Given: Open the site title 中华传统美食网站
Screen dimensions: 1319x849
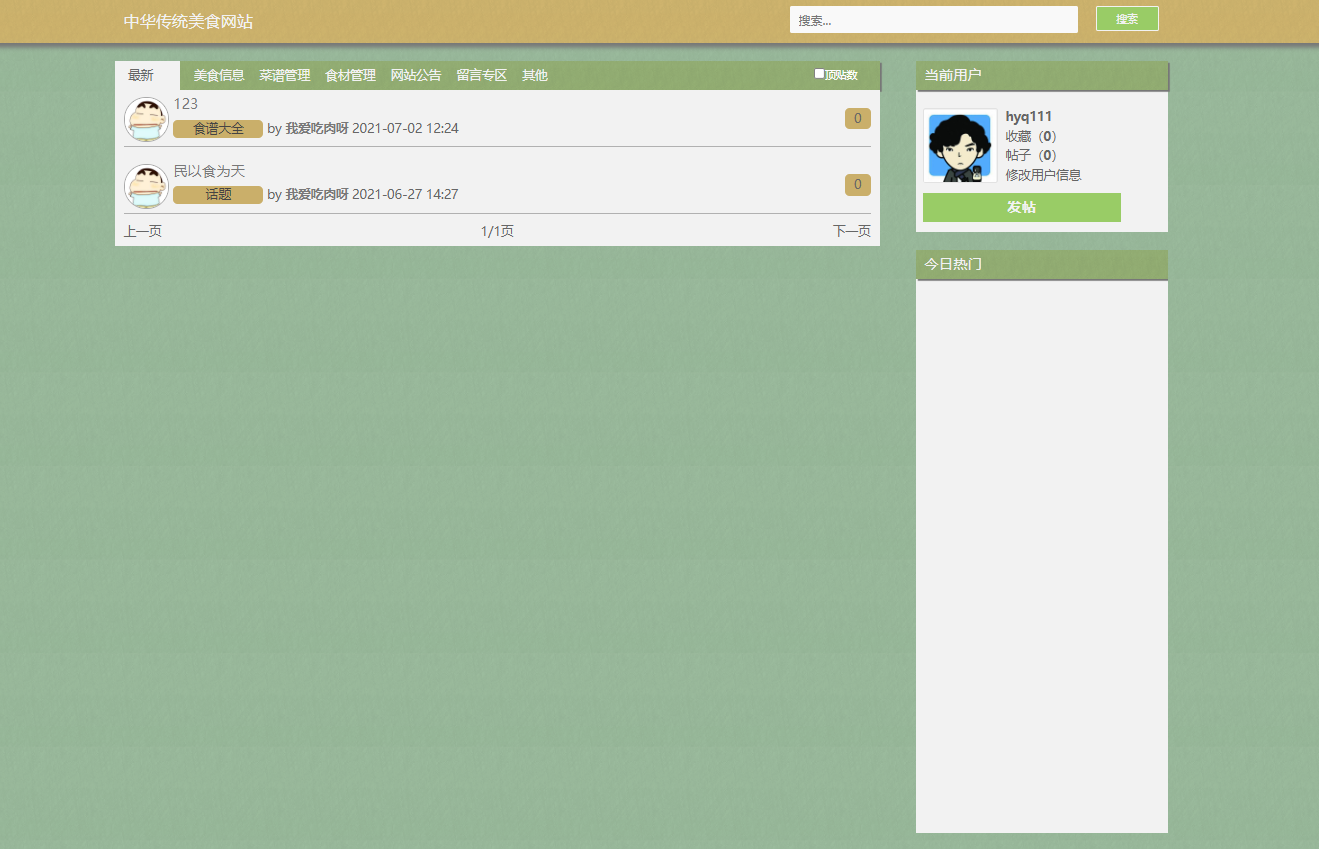Looking at the screenshot, I should (x=188, y=22).
